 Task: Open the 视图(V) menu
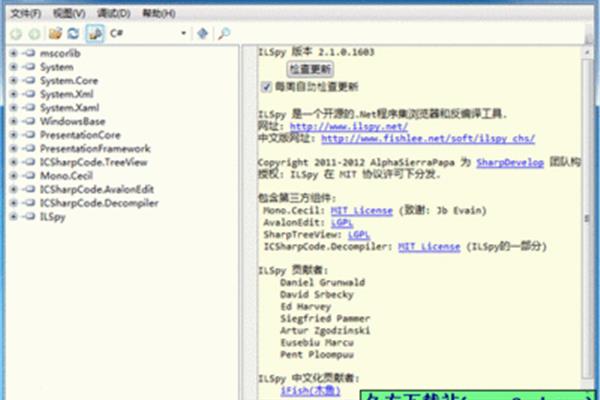pyautogui.click(x=69, y=14)
